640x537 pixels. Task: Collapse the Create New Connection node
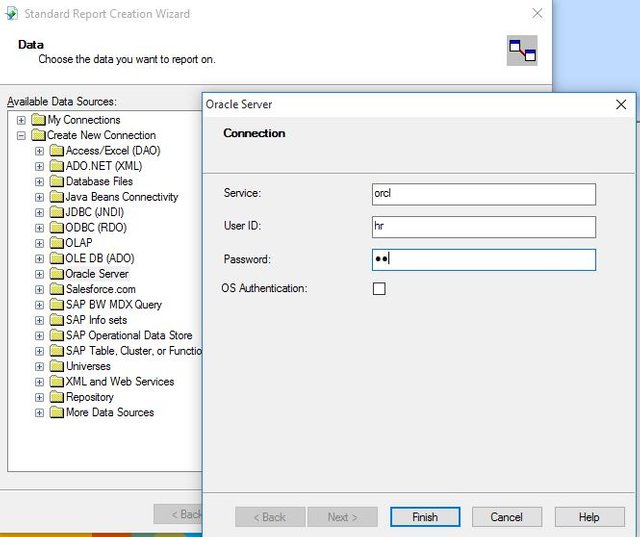[x=21, y=135]
